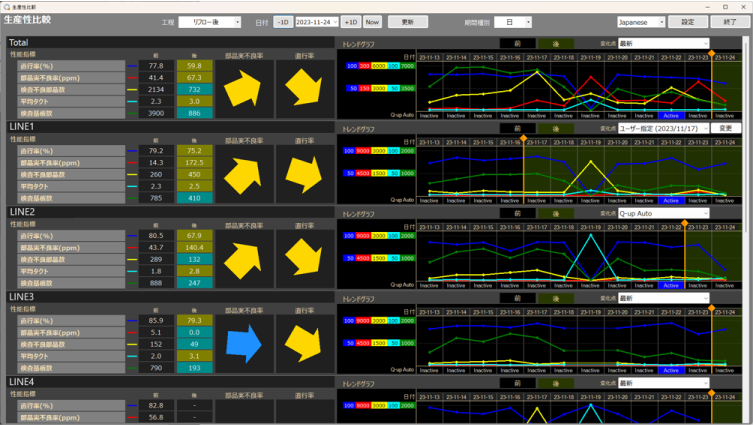Open LINE1's 変化点 ユーザー指定 dropdown
The width and height of the screenshot is (753, 425).
(x=663, y=128)
